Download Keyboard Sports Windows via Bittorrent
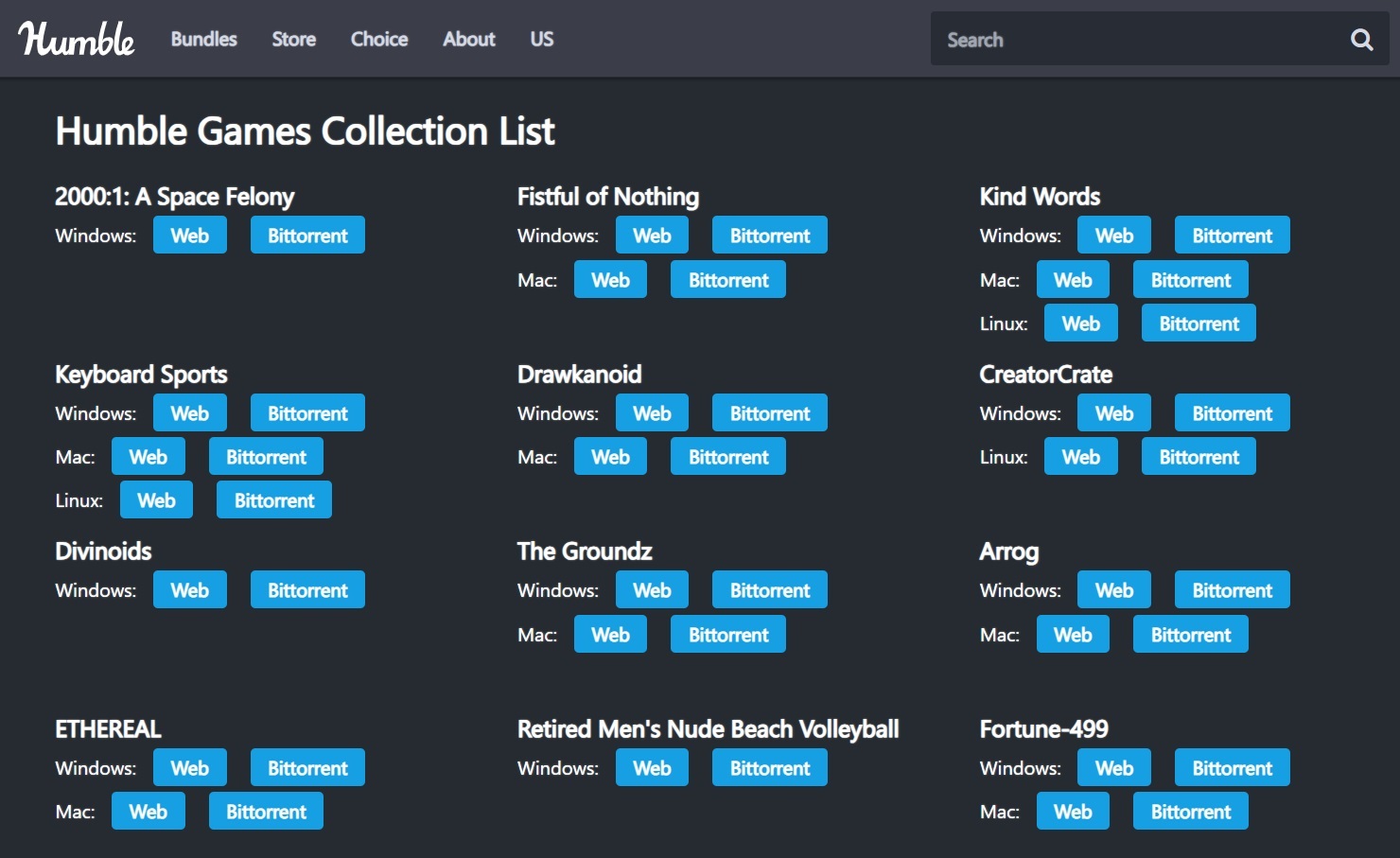This screenshot has height=858, width=1400. click(307, 413)
